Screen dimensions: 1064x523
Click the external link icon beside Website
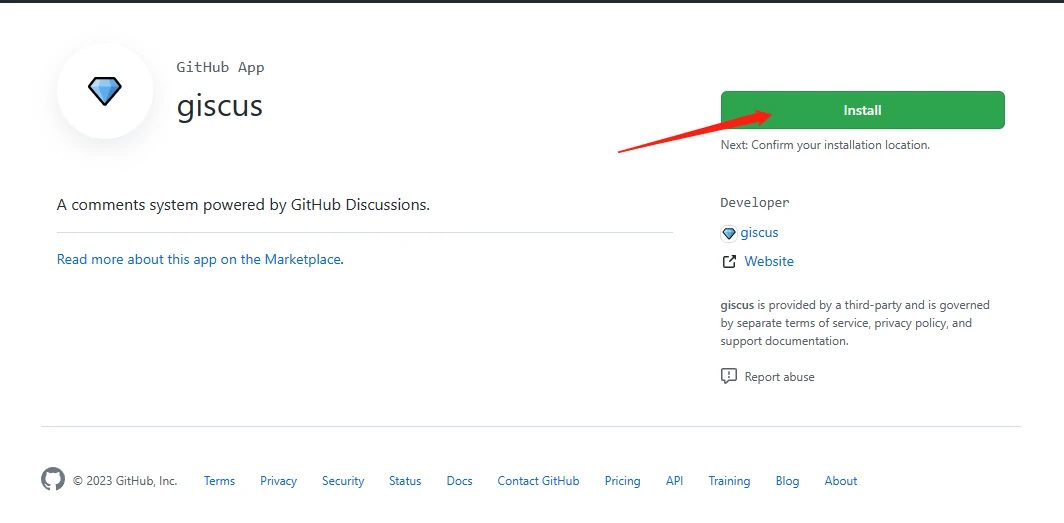[x=728, y=262]
